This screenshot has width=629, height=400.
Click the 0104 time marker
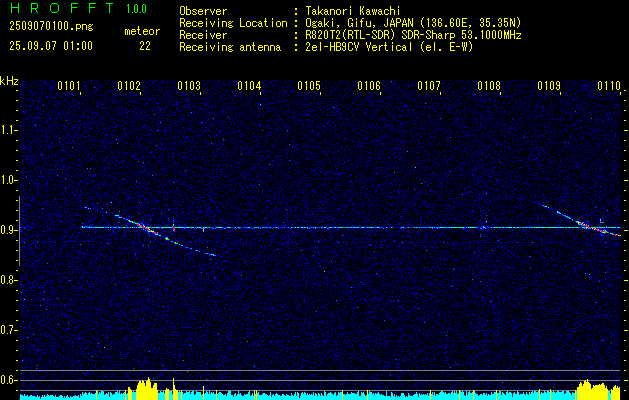pyautogui.click(x=249, y=85)
